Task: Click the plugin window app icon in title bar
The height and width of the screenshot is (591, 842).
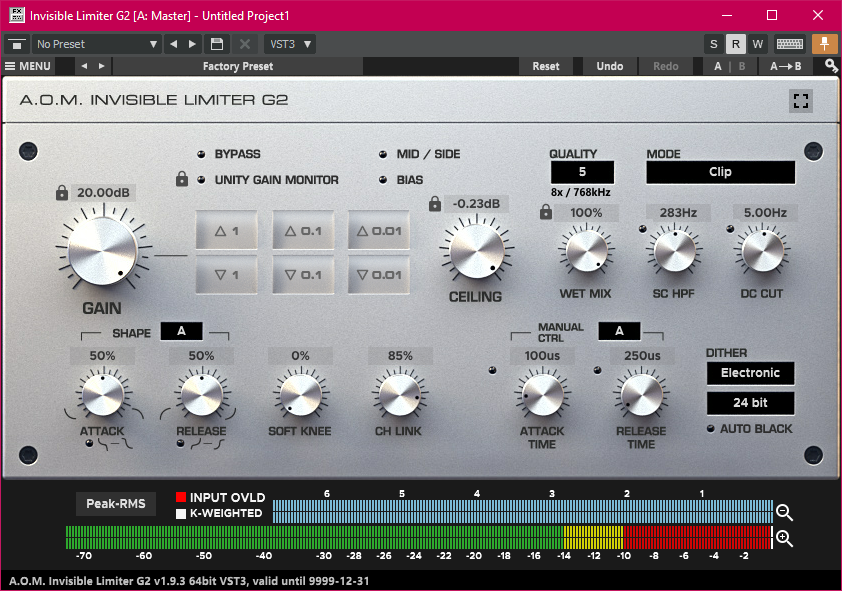Action: [x=17, y=15]
